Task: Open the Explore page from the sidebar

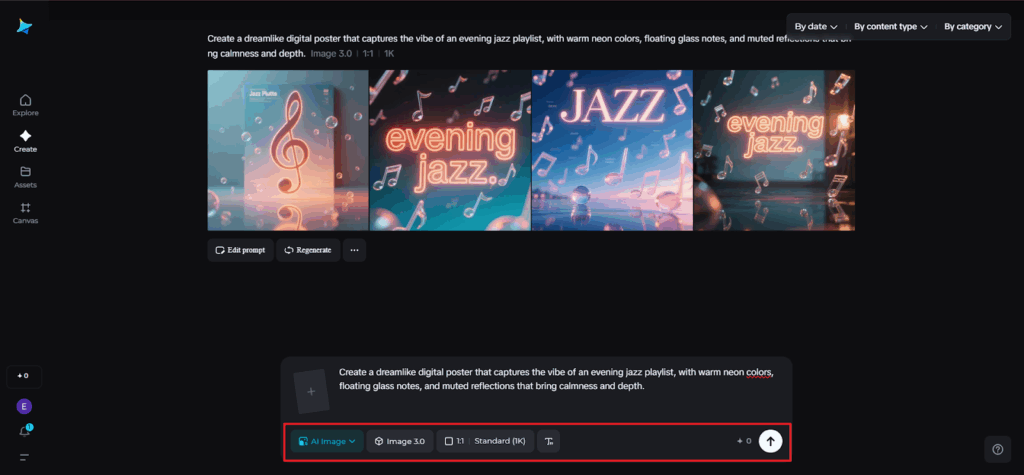Action: pos(25,104)
